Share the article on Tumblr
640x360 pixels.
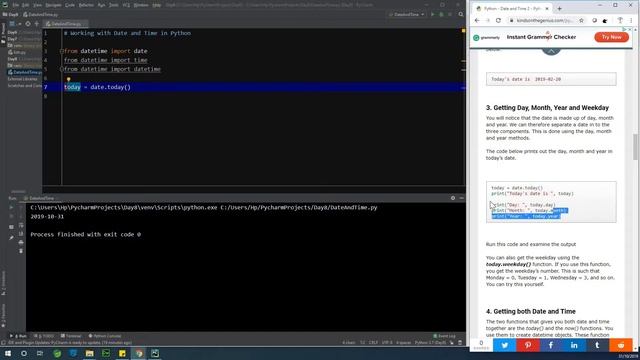[597, 345]
